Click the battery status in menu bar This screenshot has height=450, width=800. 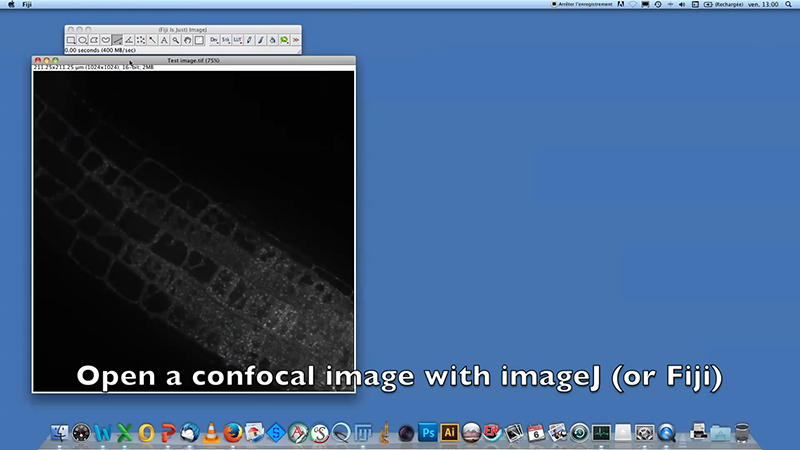pos(724,4)
